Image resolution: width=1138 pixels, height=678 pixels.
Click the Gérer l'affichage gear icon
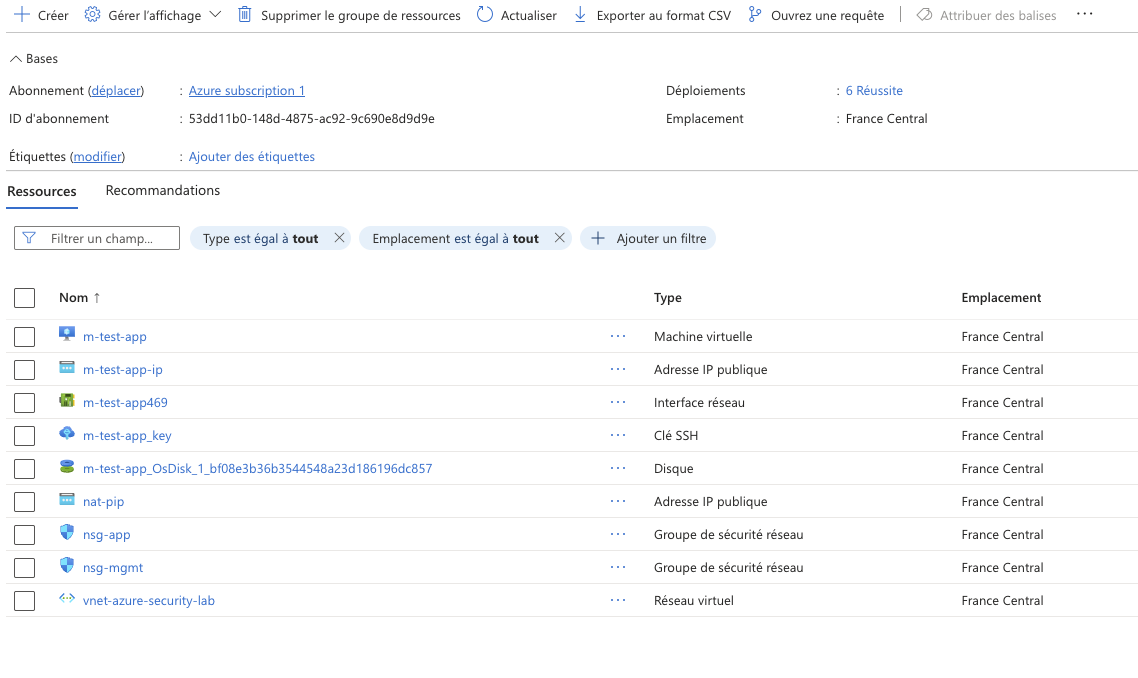(x=92, y=15)
